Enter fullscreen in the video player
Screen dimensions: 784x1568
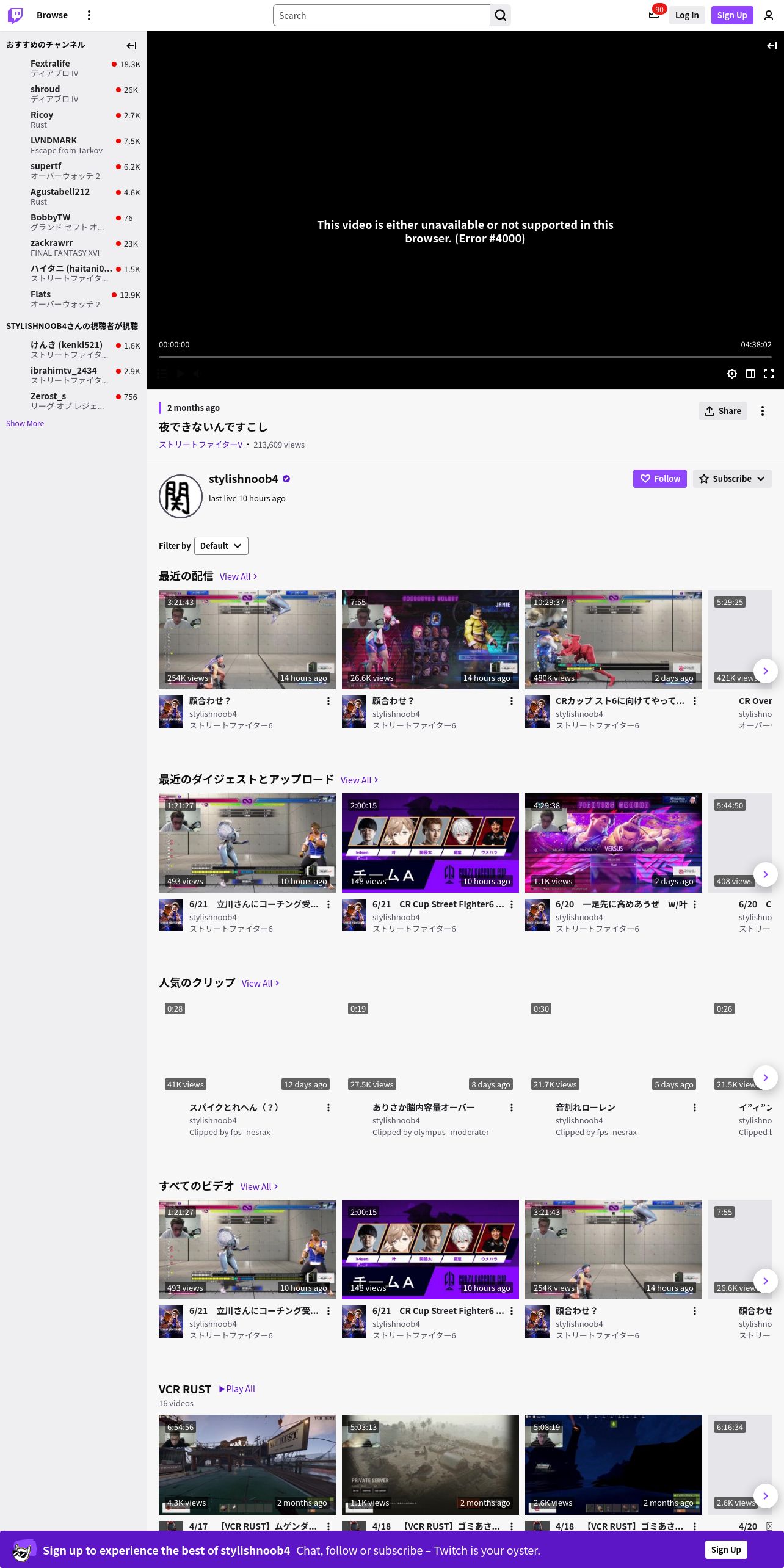[769, 374]
